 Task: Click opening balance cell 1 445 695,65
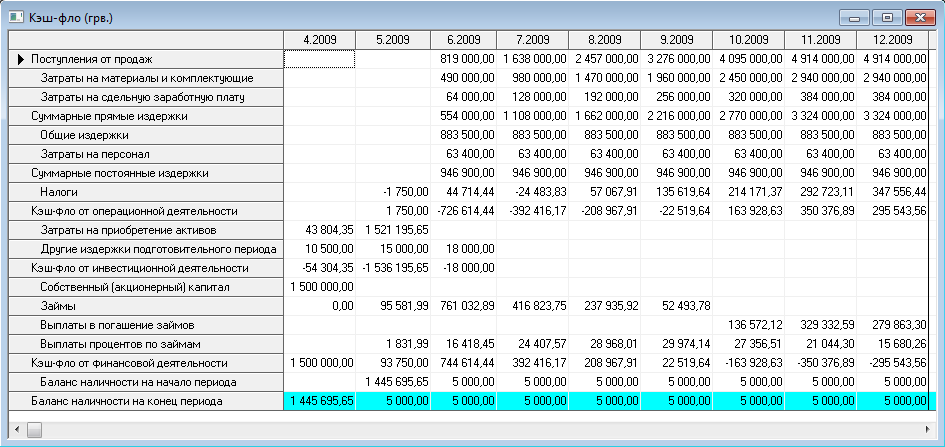(x=393, y=382)
